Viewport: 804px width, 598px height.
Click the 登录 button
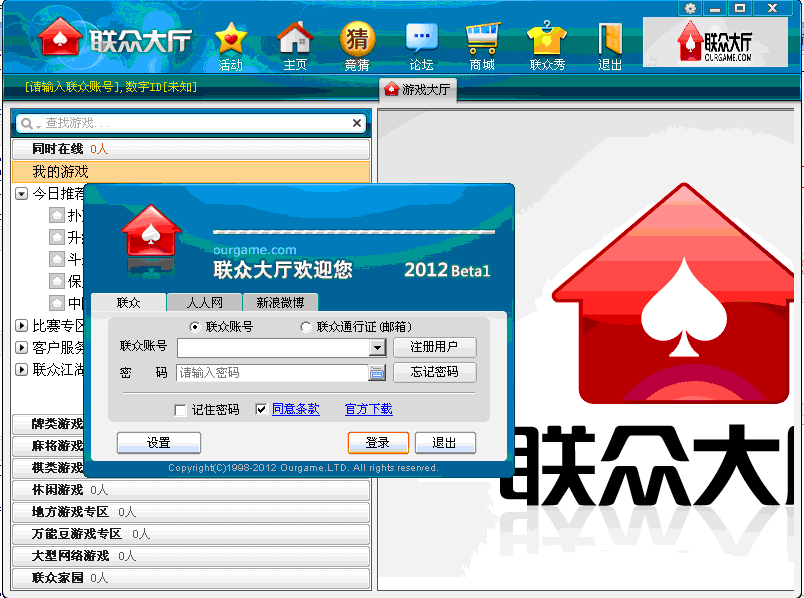coord(378,443)
